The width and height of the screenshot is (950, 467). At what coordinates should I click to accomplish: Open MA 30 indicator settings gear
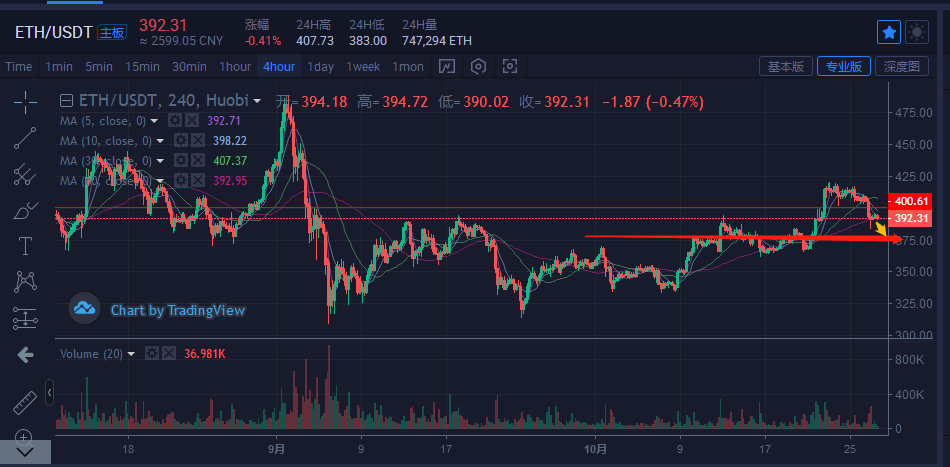(x=181, y=161)
